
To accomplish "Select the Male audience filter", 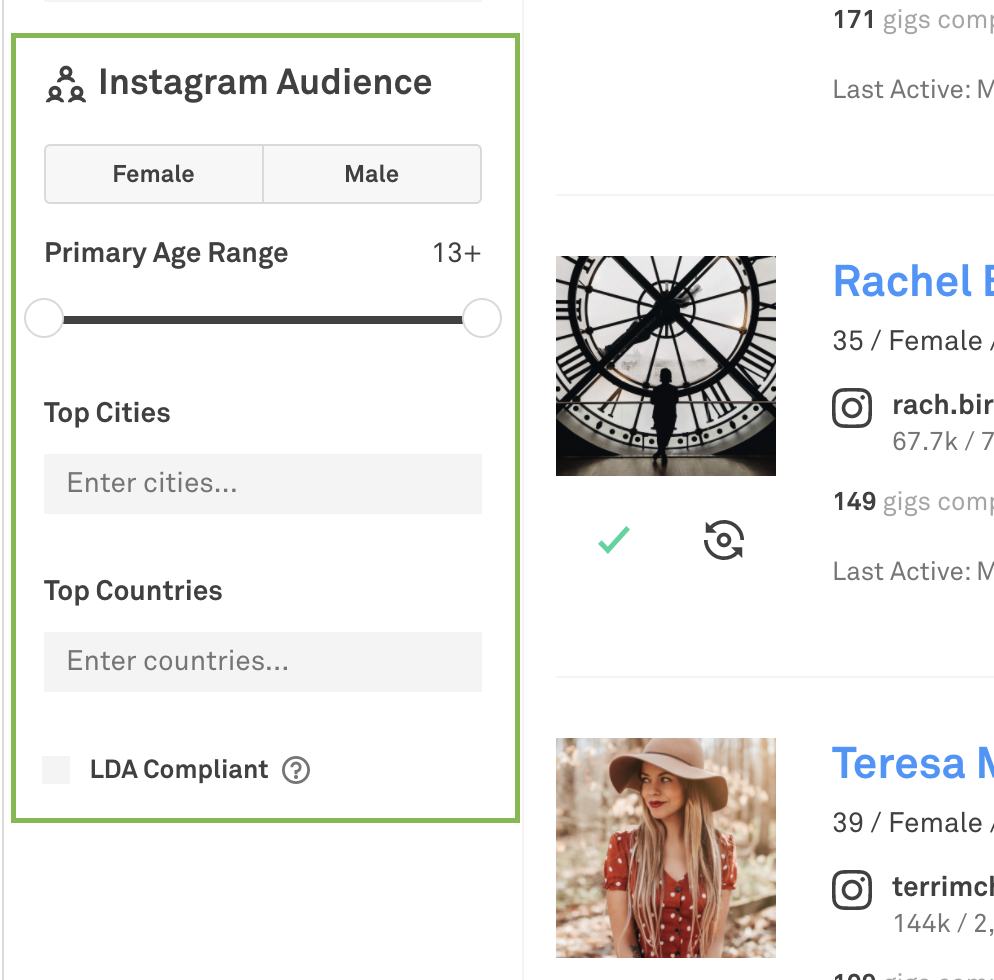I will pyautogui.click(x=372, y=174).
